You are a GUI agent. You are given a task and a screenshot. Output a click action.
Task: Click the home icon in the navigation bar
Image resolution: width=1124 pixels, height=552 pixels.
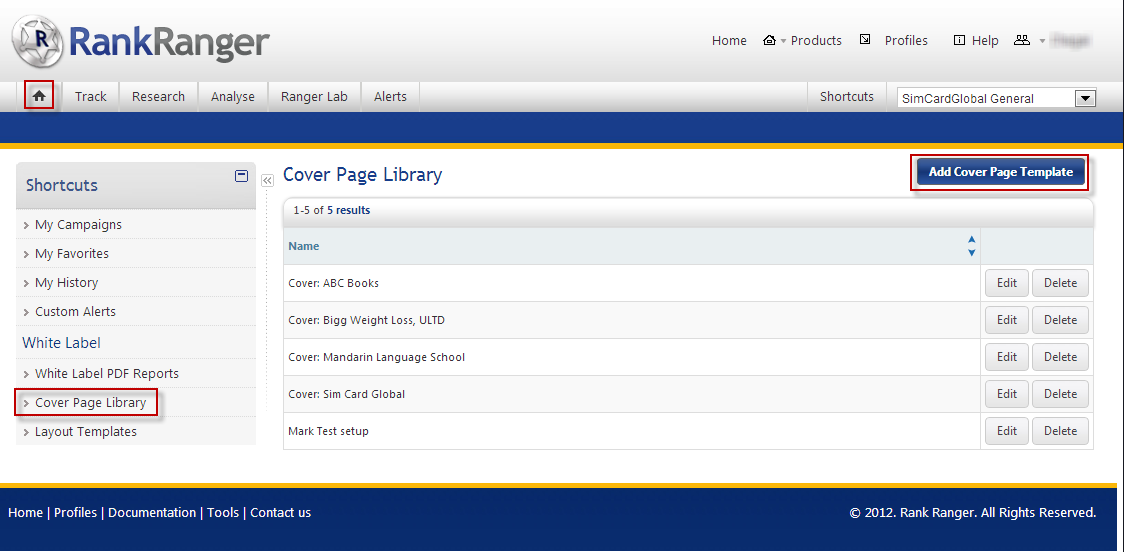tap(39, 96)
